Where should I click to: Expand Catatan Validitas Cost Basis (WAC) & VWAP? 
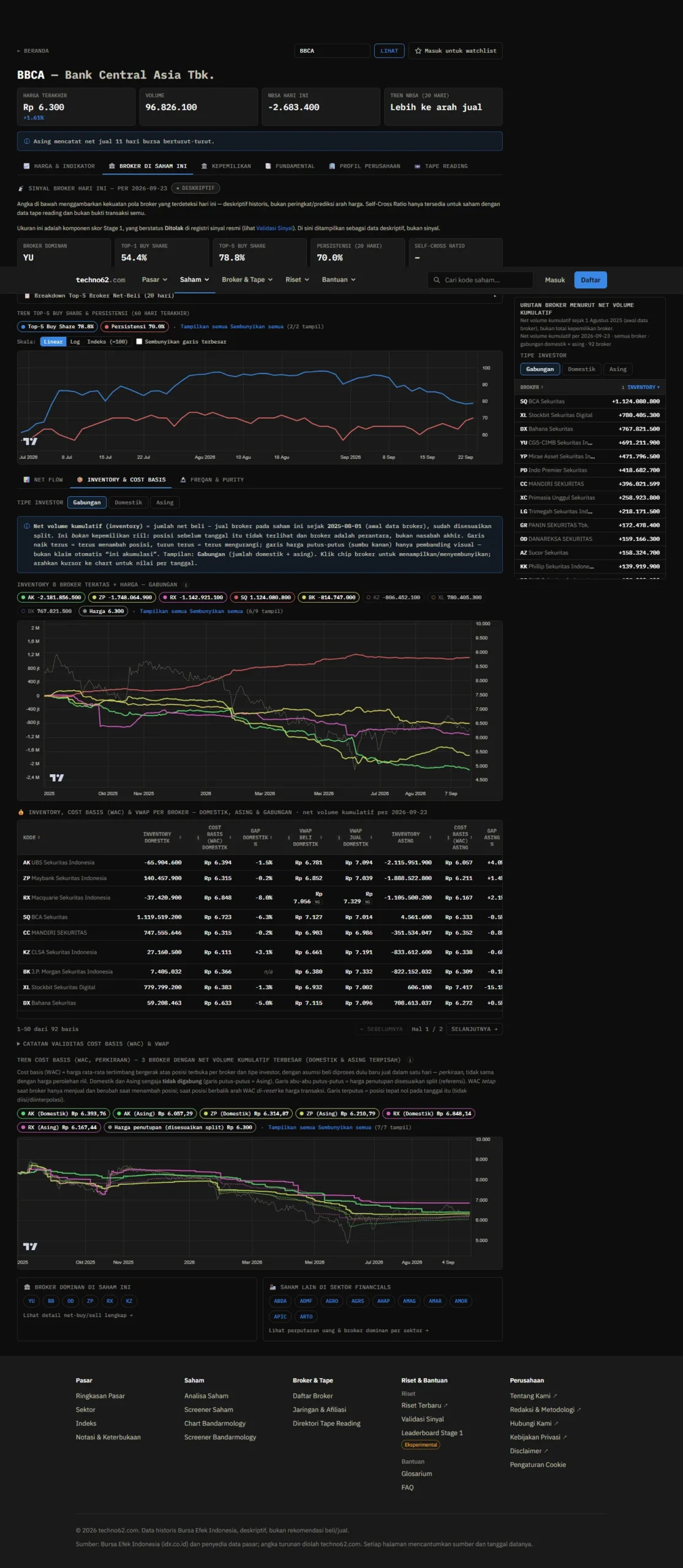[93, 1044]
